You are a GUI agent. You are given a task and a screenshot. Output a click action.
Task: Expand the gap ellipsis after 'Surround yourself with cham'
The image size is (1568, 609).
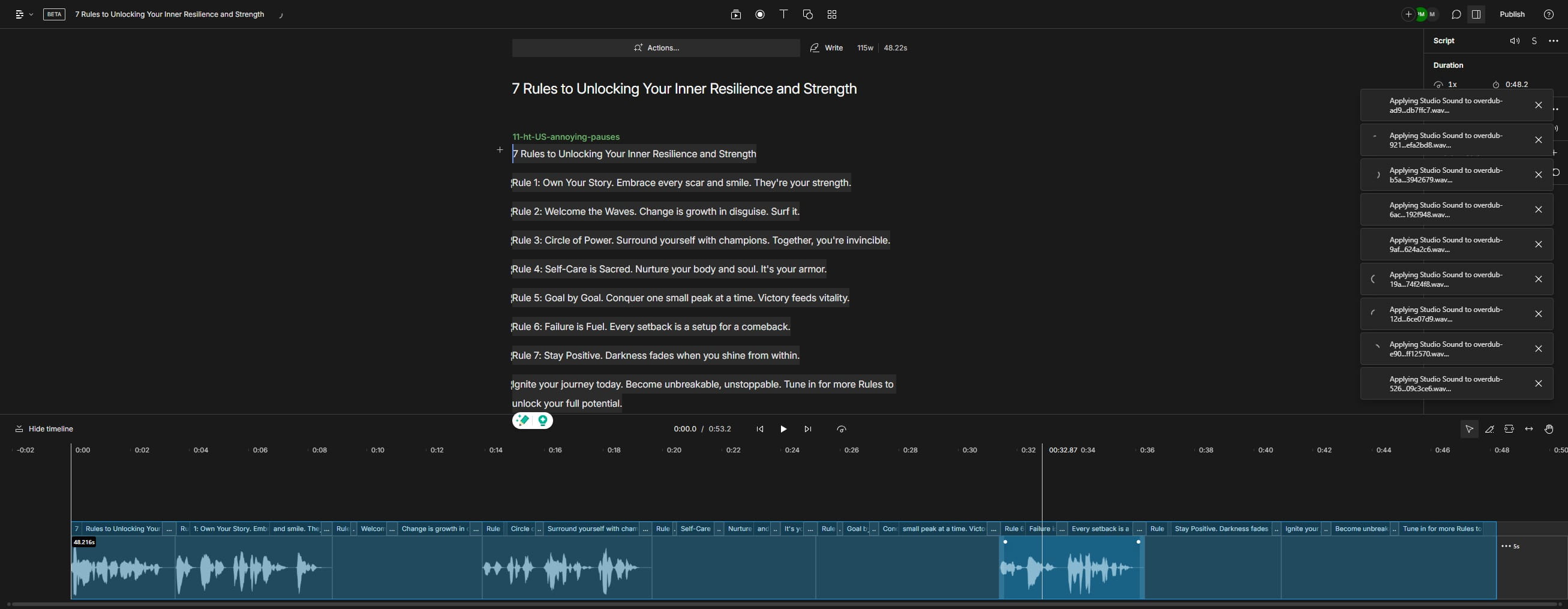(645, 529)
